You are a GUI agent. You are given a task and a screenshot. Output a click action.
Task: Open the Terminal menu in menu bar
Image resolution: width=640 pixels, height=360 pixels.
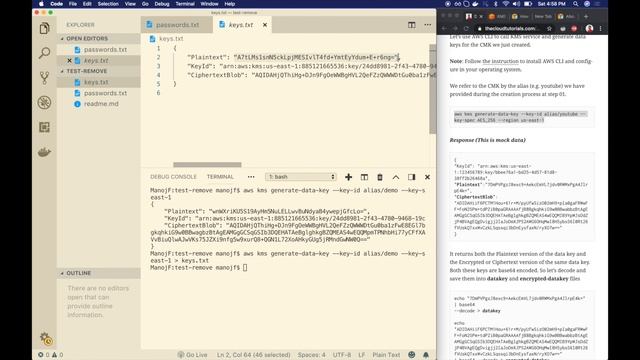click(185, 4)
